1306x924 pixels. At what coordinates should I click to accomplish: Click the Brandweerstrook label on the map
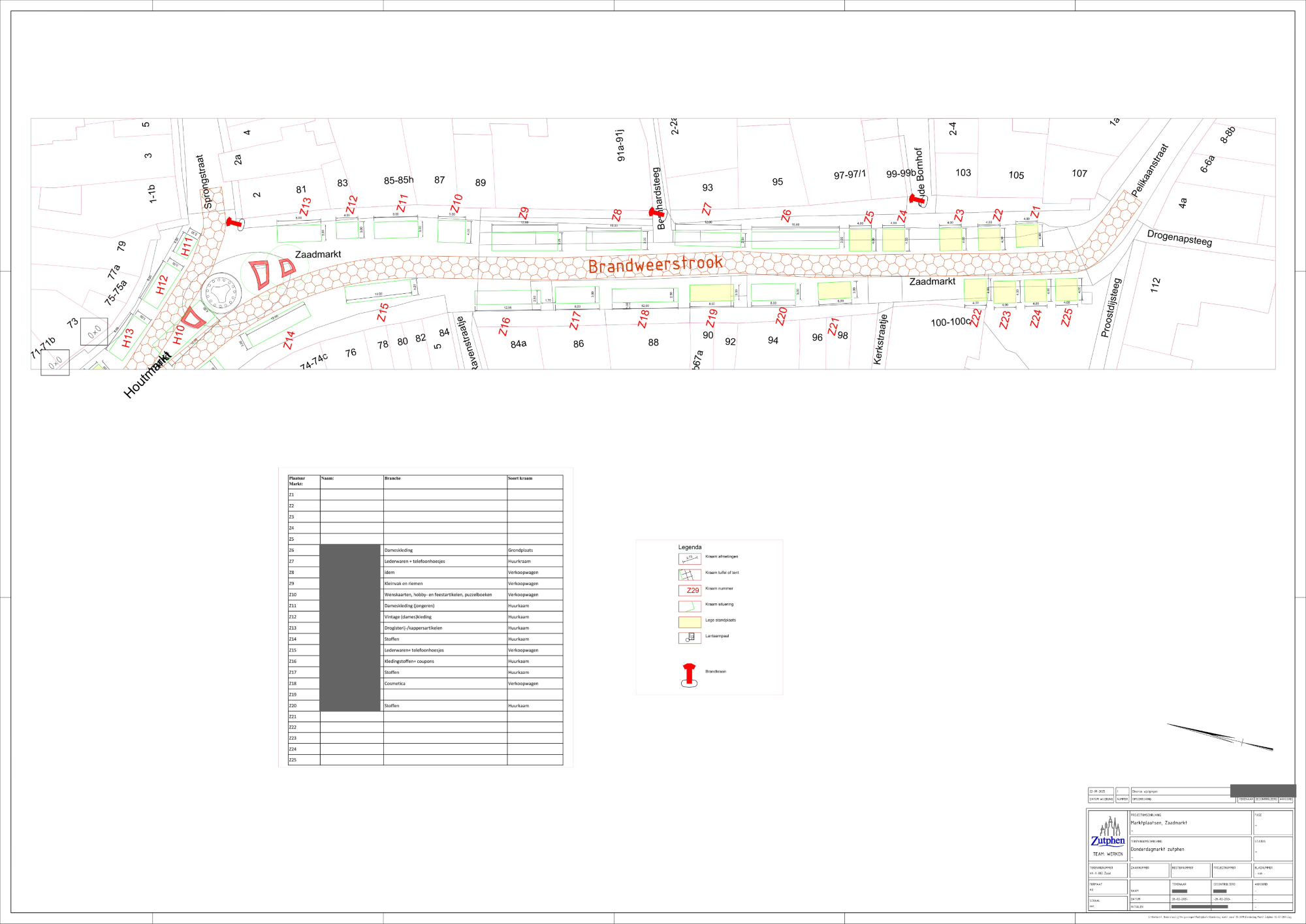pyautogui.click(x=655, y=264)
